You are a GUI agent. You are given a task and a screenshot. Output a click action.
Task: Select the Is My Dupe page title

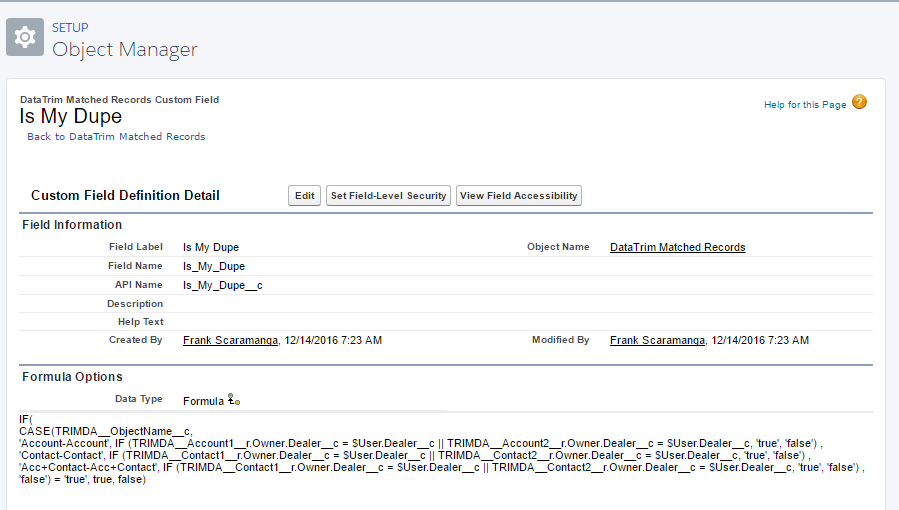(x=71, y=116)
